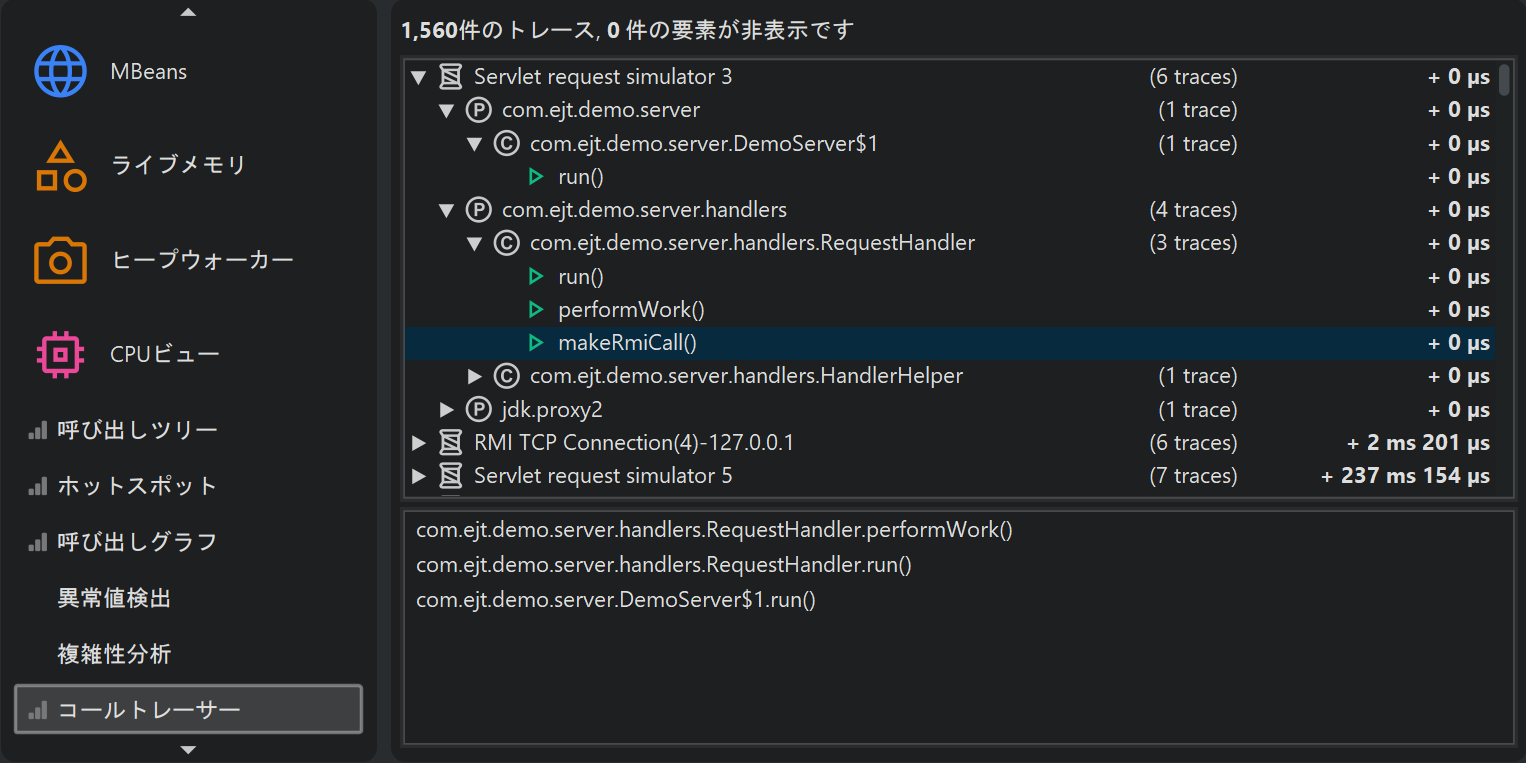Viewport: 1526px width, 763px height.
Task: Go to 異常値検出 view
Action: tap(114, 598)
